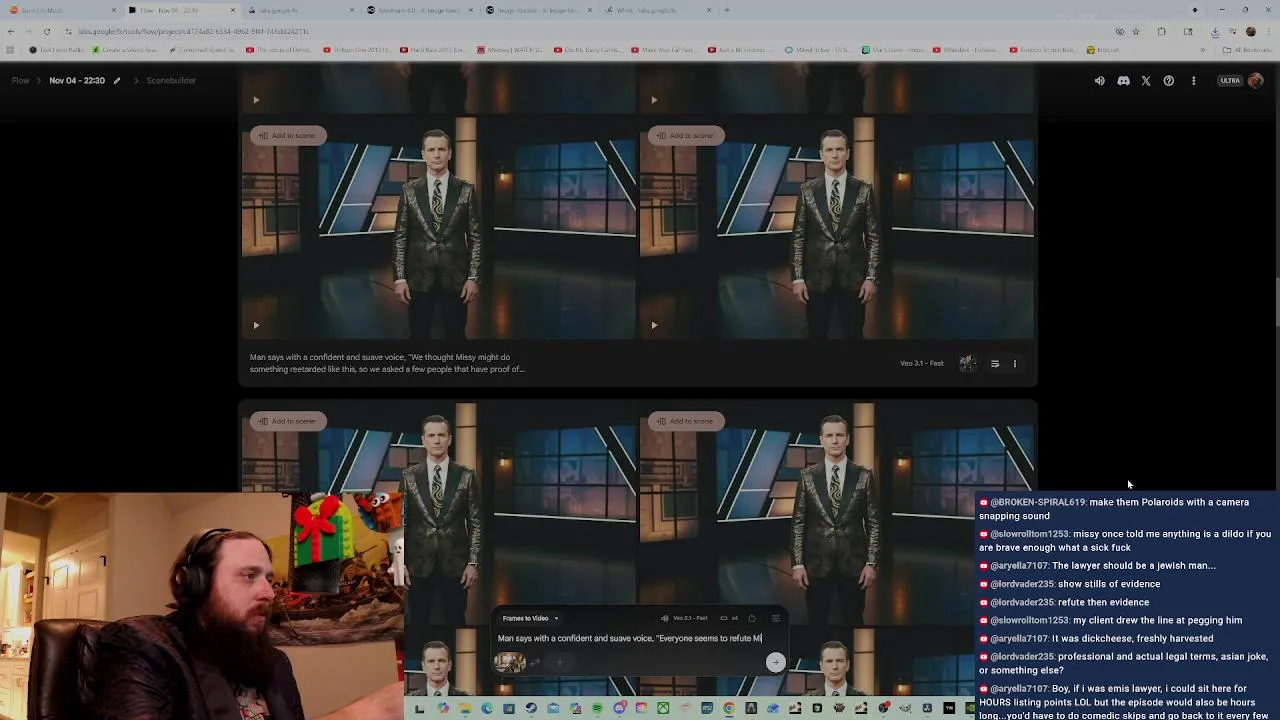Viewport: 1280px width, 720px height.
Task: Open the three-dot menu for the 'We thought Missy' generation
Action: 1015,364
